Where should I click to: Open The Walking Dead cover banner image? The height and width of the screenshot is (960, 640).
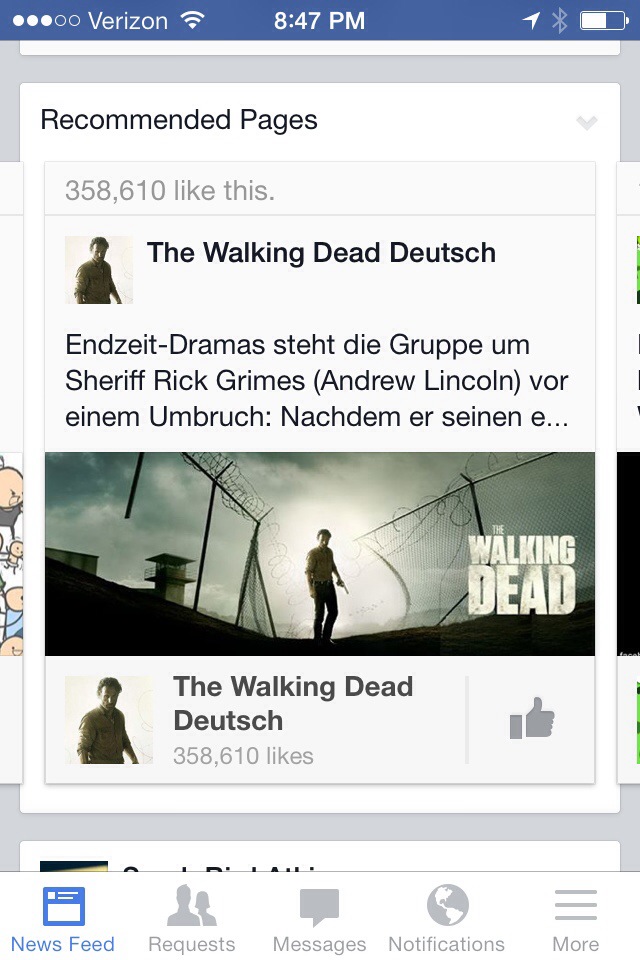coord(320,554)
